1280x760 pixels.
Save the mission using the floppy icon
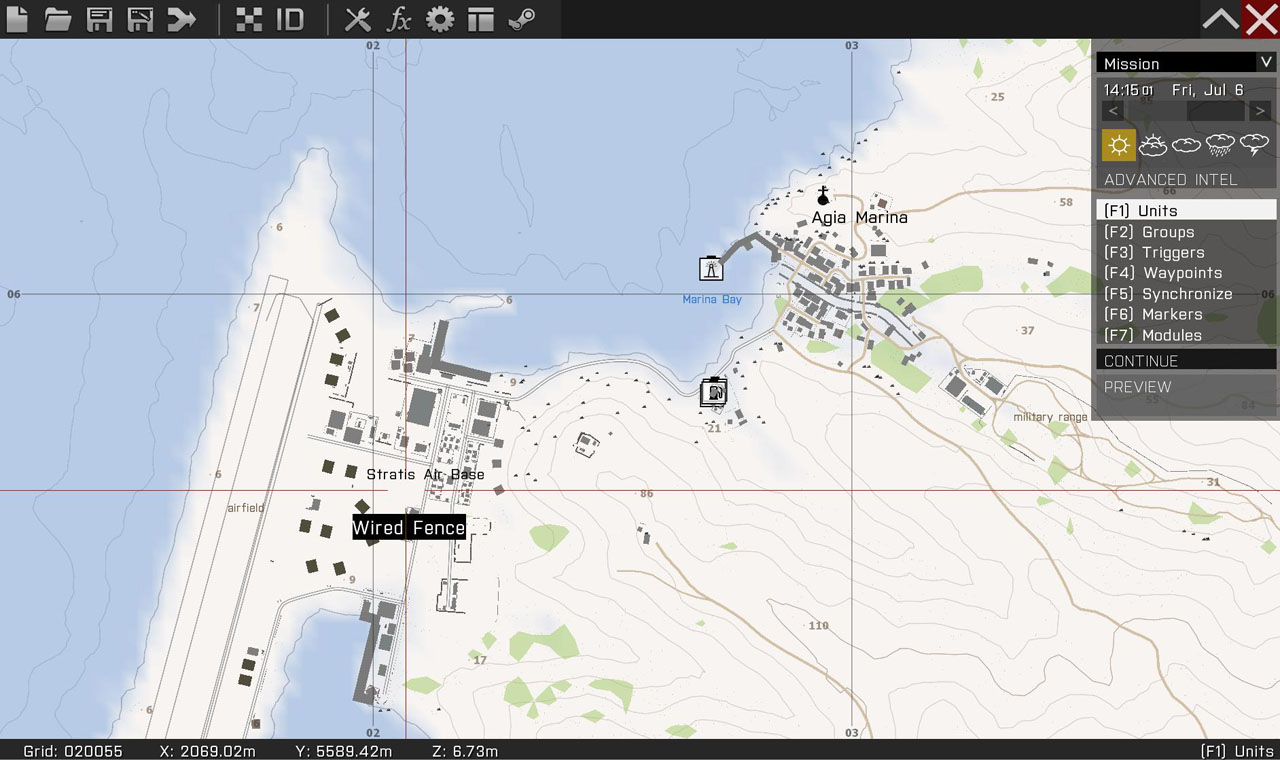point(99,19)
